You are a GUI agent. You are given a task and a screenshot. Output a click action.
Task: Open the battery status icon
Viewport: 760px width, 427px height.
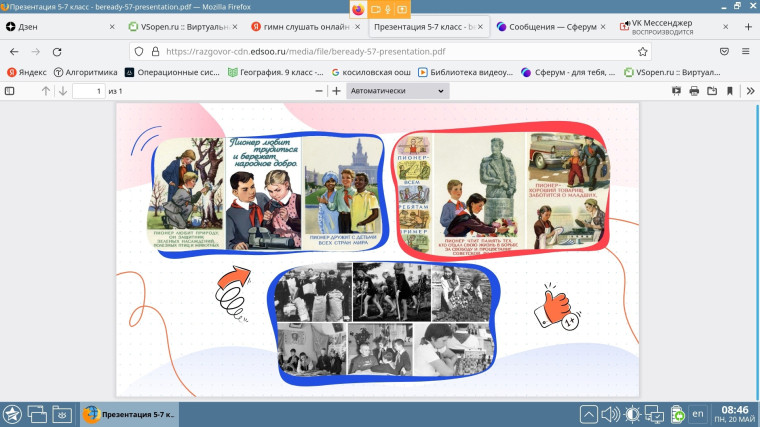click(677, 414)
